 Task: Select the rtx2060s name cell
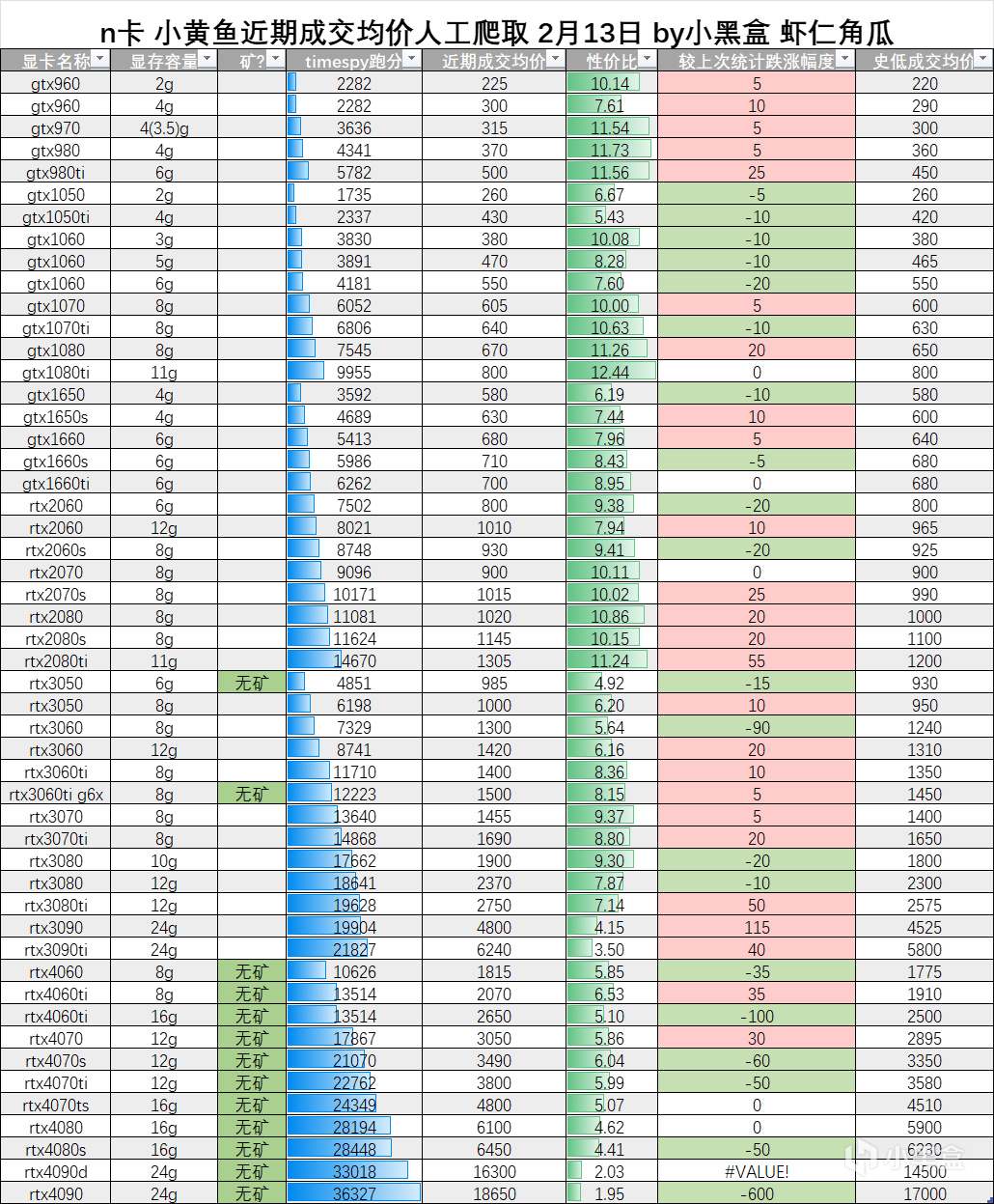[55, 550]
